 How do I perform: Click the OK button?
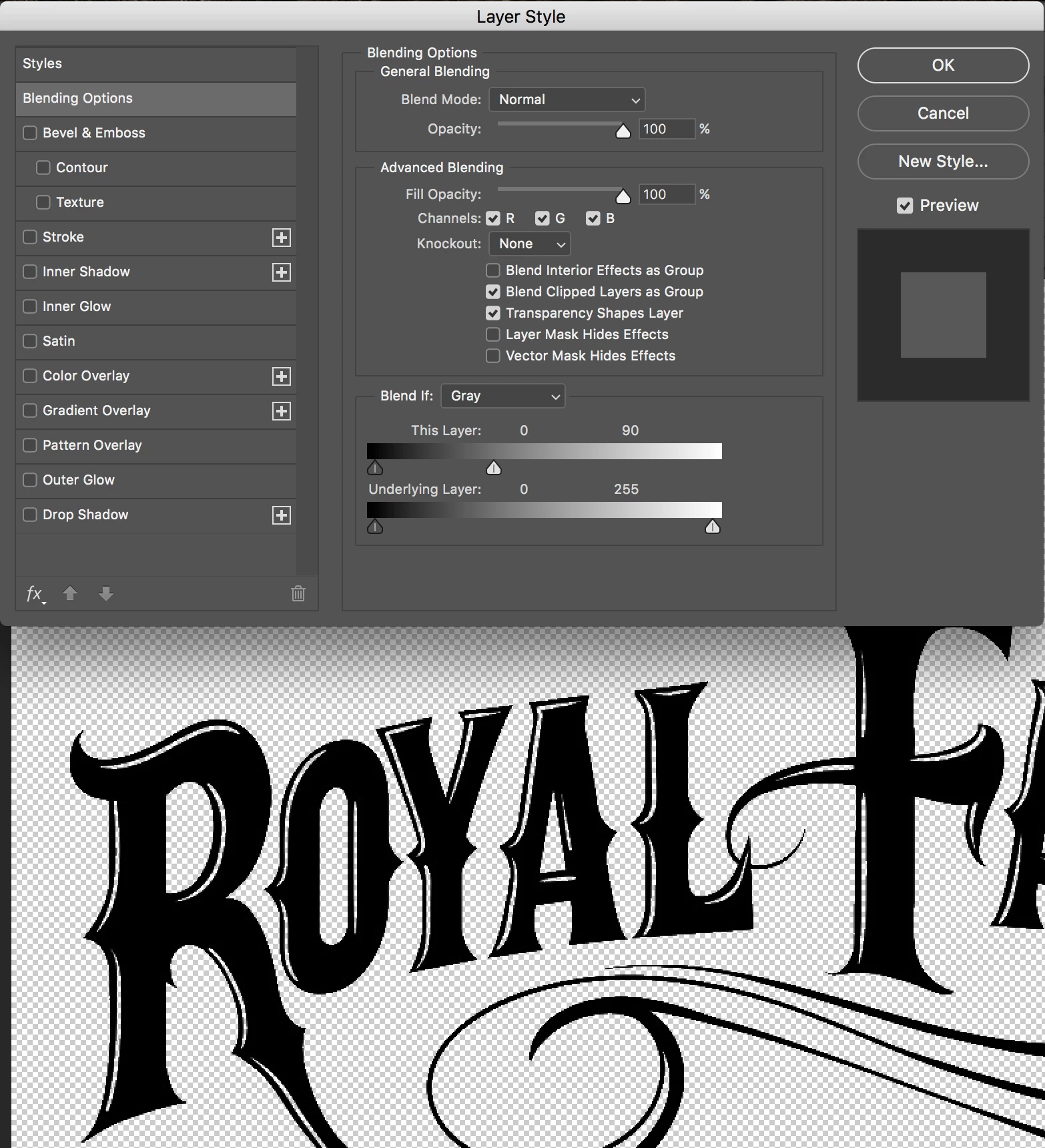[943, 65]
